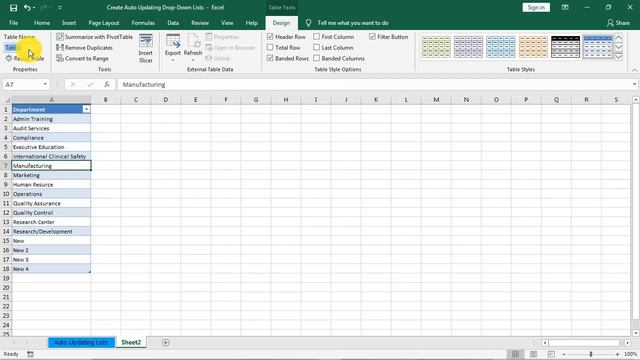
Task: Select the black table style swatch
Action: (565, 47)
